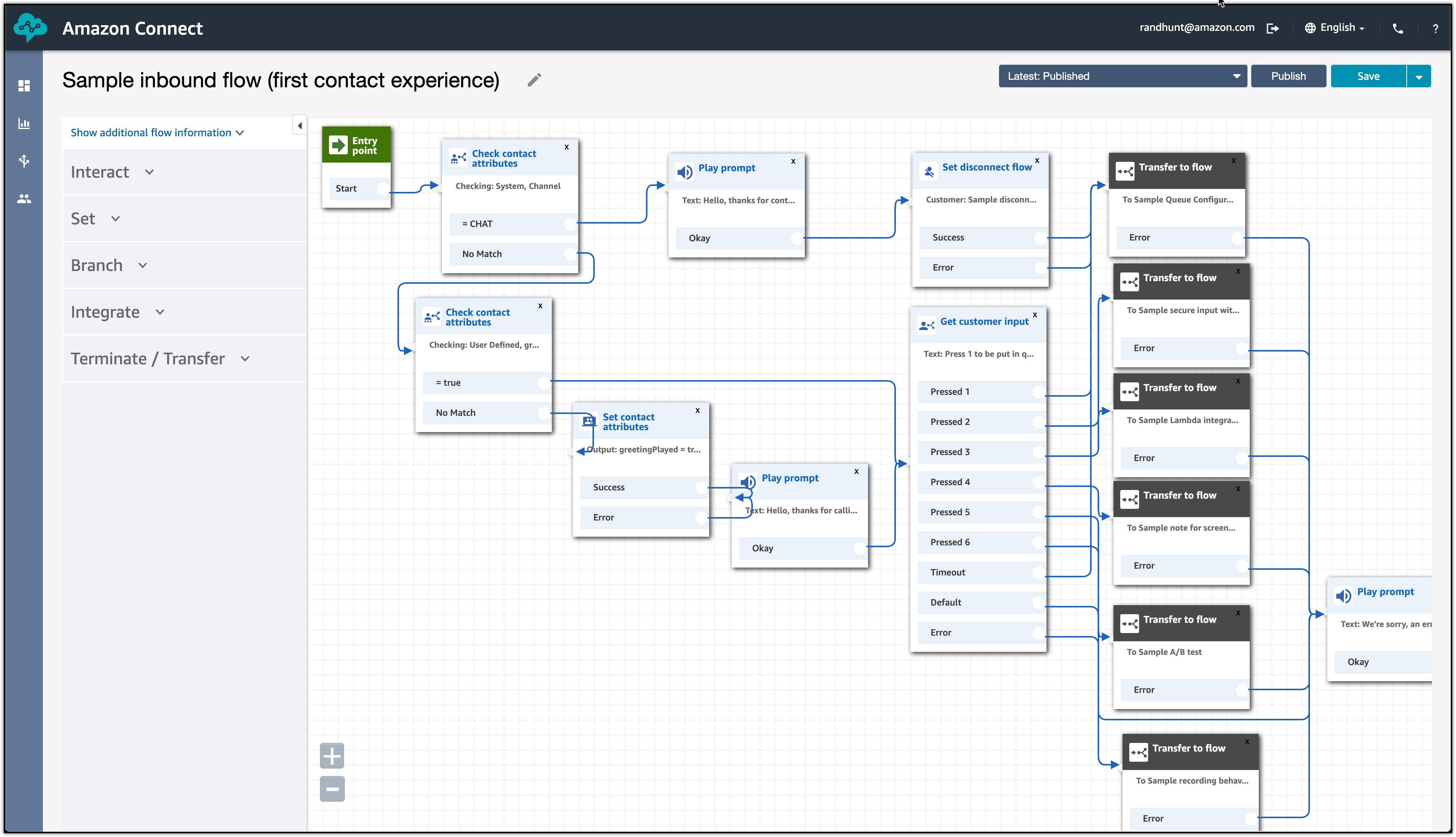Open the users icon in left sidebar

pos(24,199)
